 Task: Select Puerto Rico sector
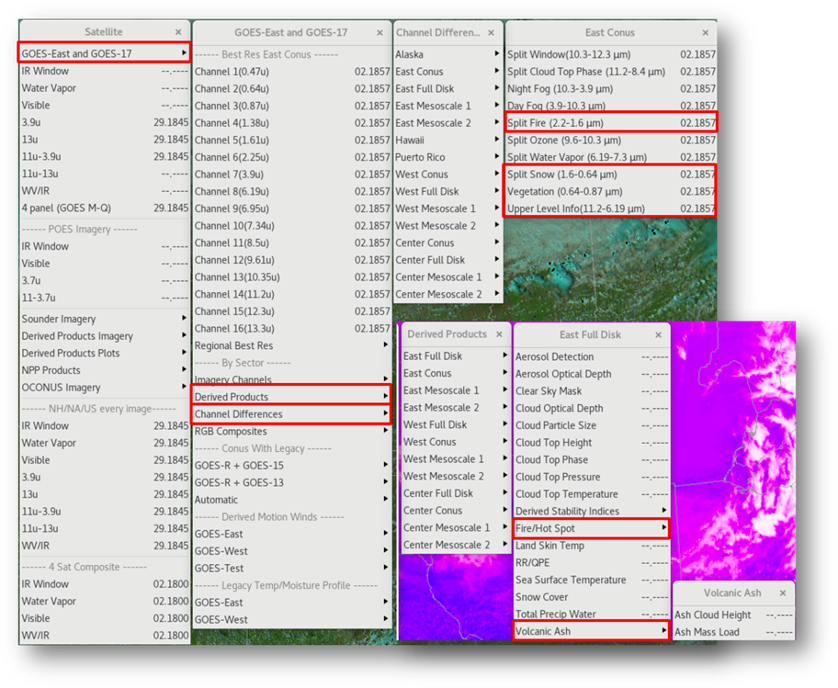coord(448,157)
